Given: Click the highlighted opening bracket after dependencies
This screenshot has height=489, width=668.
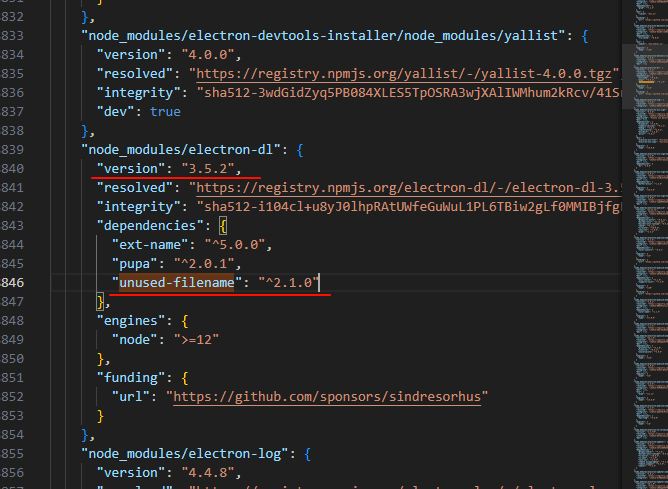Looking at the screenshot, I should click(x=223, y=226).
